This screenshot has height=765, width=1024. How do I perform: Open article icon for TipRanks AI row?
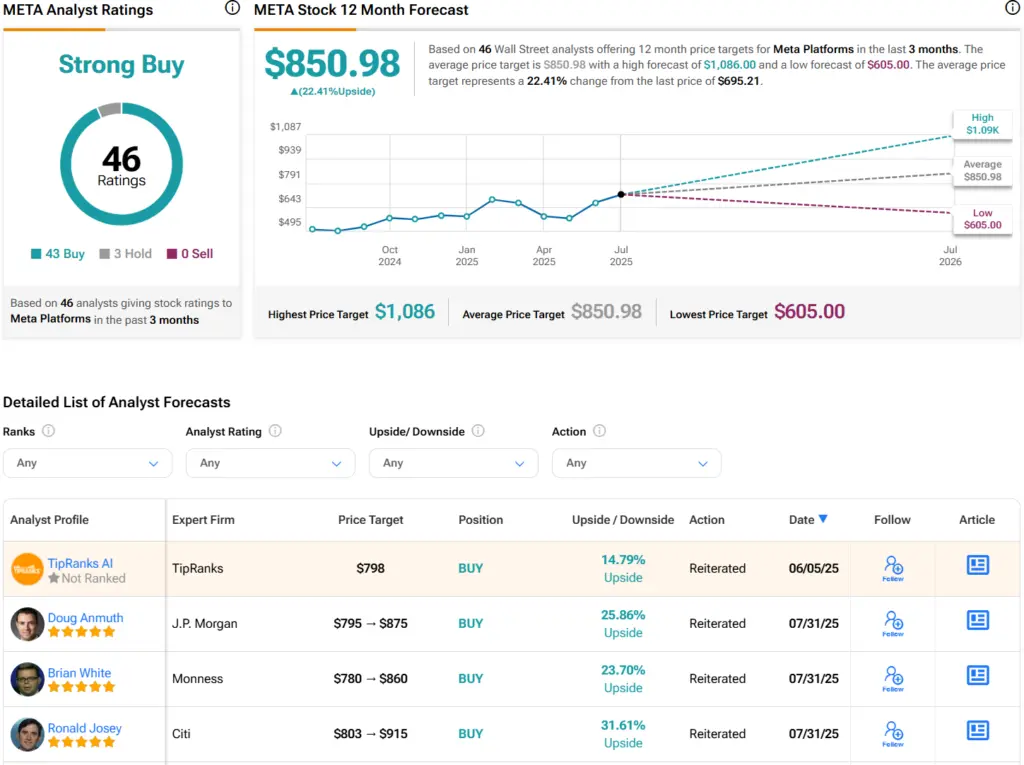[977, 565]
